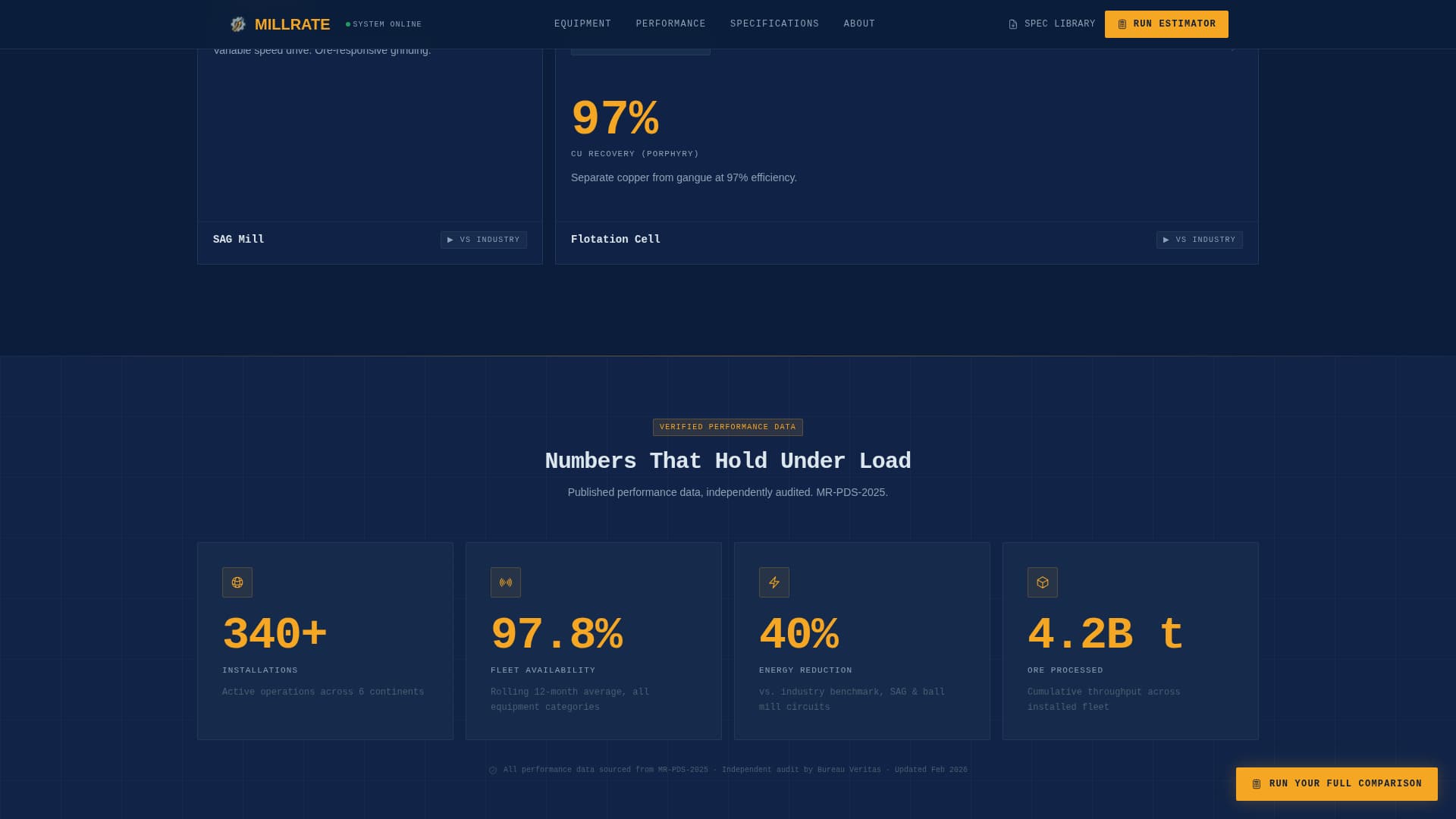Click 'Separate copper from gangue' description text
Image resolution: width=1456 pixels, height=819 pixels.
[684, 177]
